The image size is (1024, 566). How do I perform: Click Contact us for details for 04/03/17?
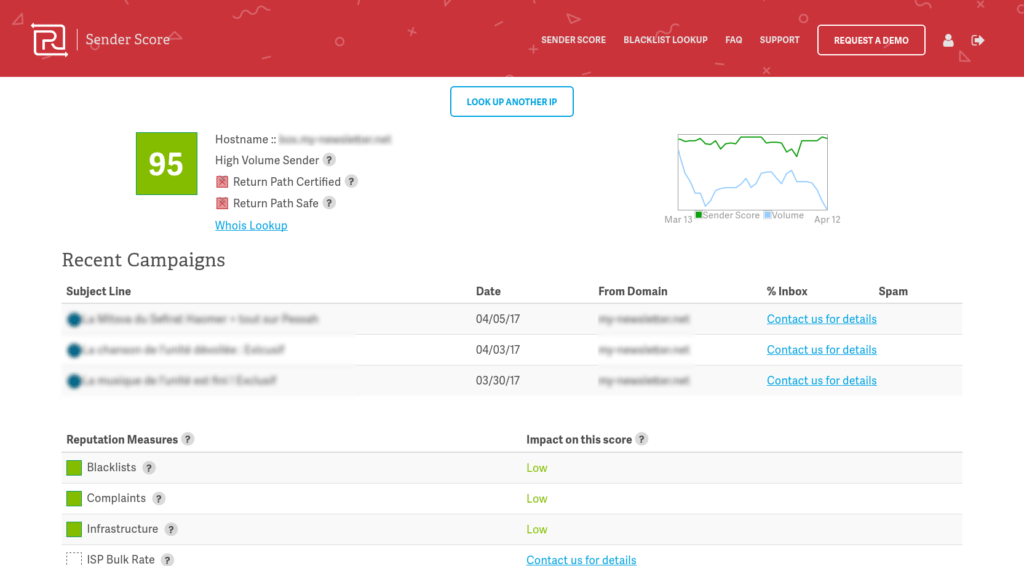point(822,350)
